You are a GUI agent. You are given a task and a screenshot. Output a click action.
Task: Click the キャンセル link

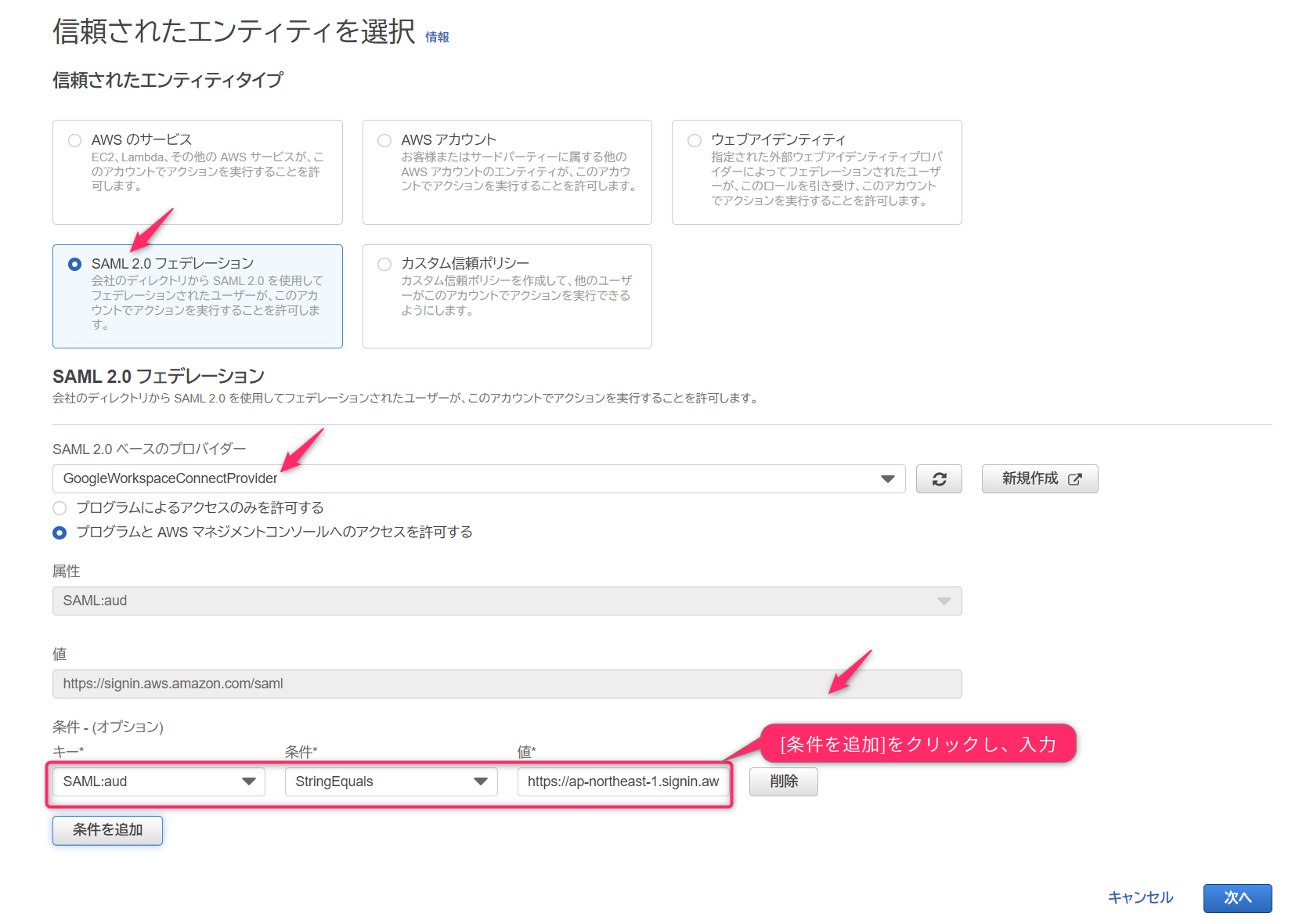[1140, 897]
